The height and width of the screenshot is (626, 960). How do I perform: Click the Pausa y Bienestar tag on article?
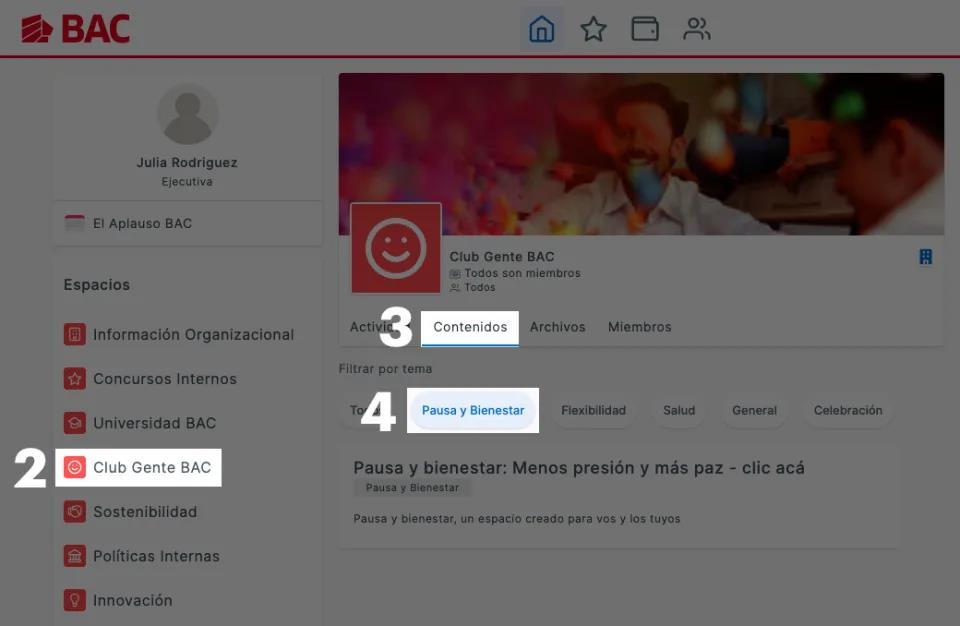tap(412, 488)
